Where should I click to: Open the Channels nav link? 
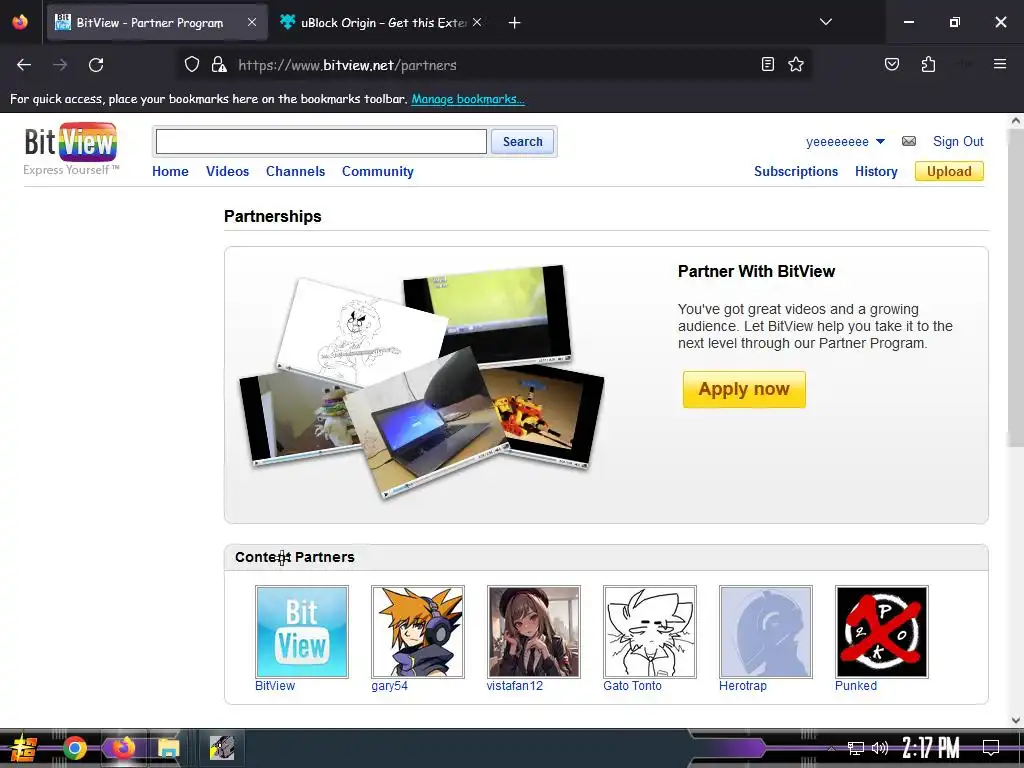tap(295, 171)
